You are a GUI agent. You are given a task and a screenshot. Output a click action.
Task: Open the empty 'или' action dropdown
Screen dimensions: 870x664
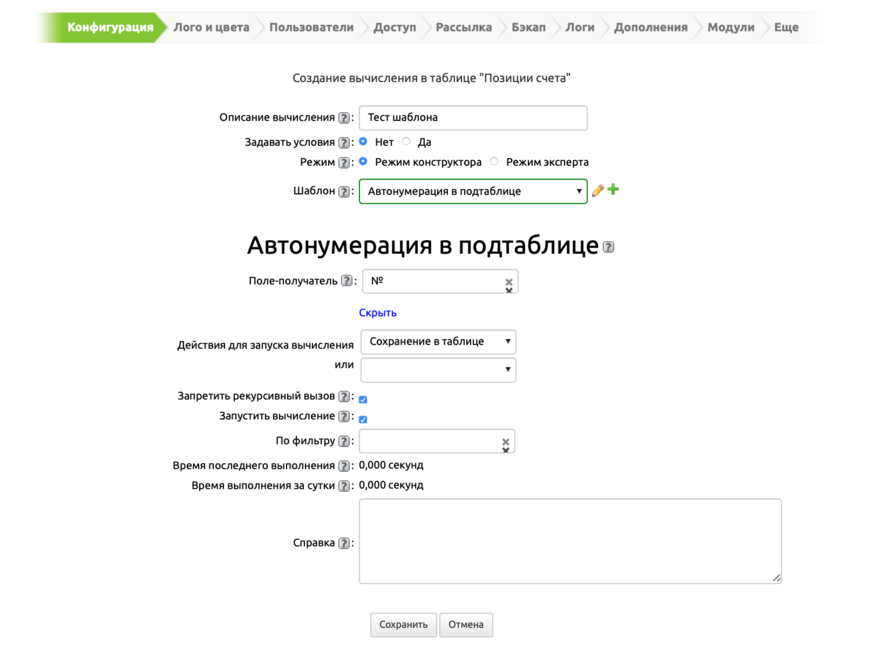(x=438, y=370)
